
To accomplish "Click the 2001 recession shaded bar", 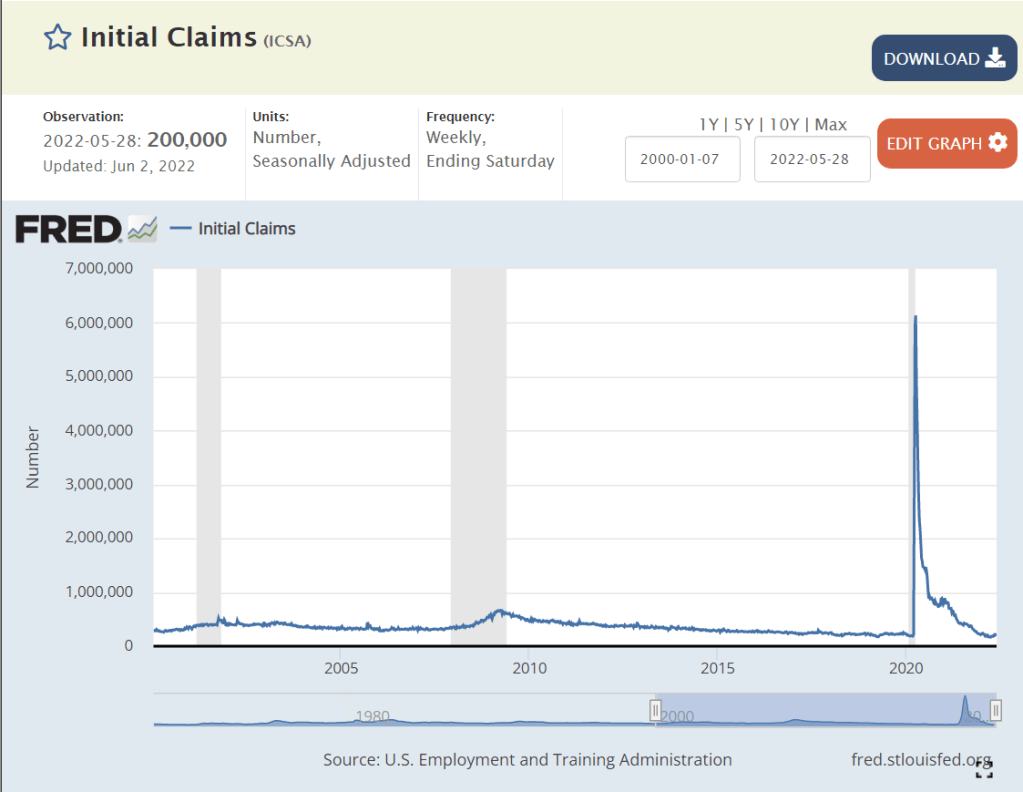I will [x=208, y=450].
